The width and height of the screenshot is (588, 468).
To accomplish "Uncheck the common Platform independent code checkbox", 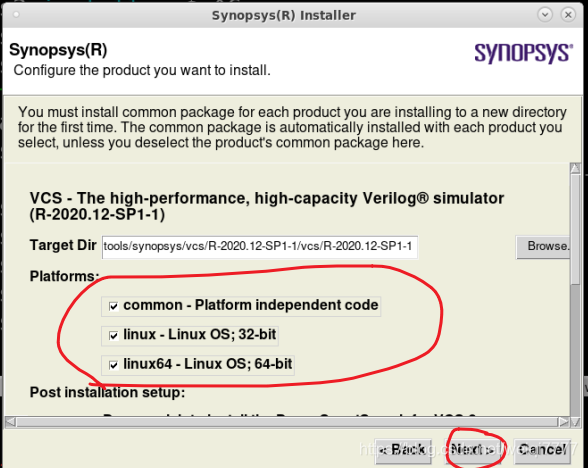I will click(x=114, y=306).
